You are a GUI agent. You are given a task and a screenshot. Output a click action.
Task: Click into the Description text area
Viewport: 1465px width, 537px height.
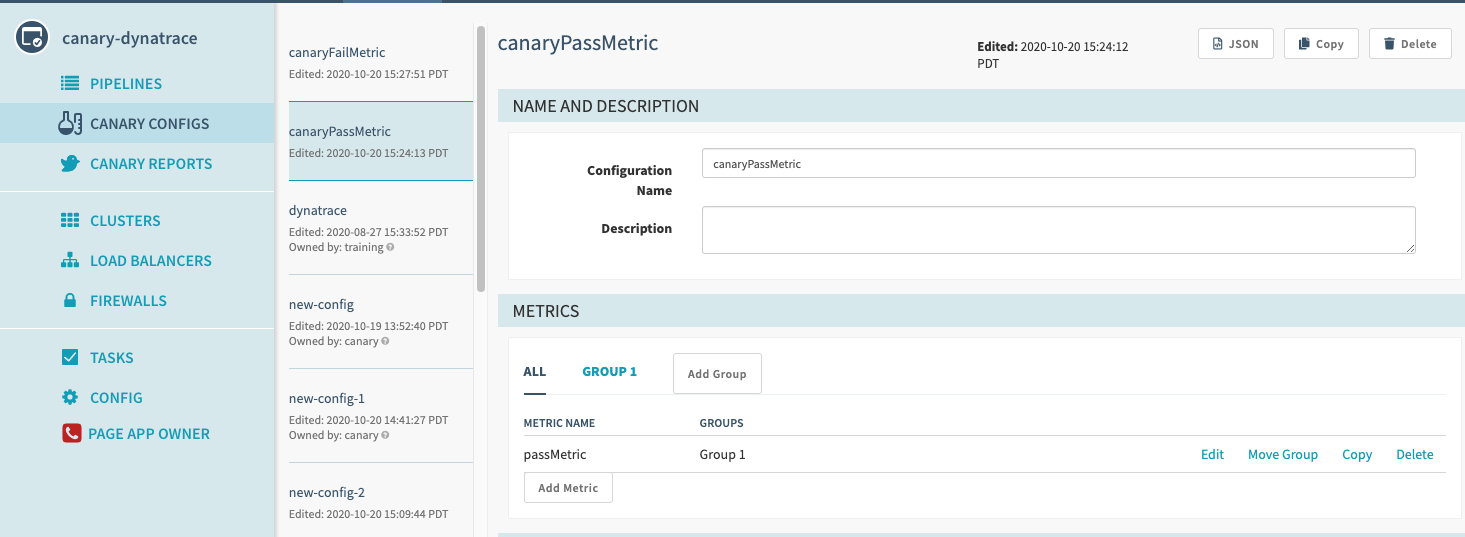(1058, 230)
